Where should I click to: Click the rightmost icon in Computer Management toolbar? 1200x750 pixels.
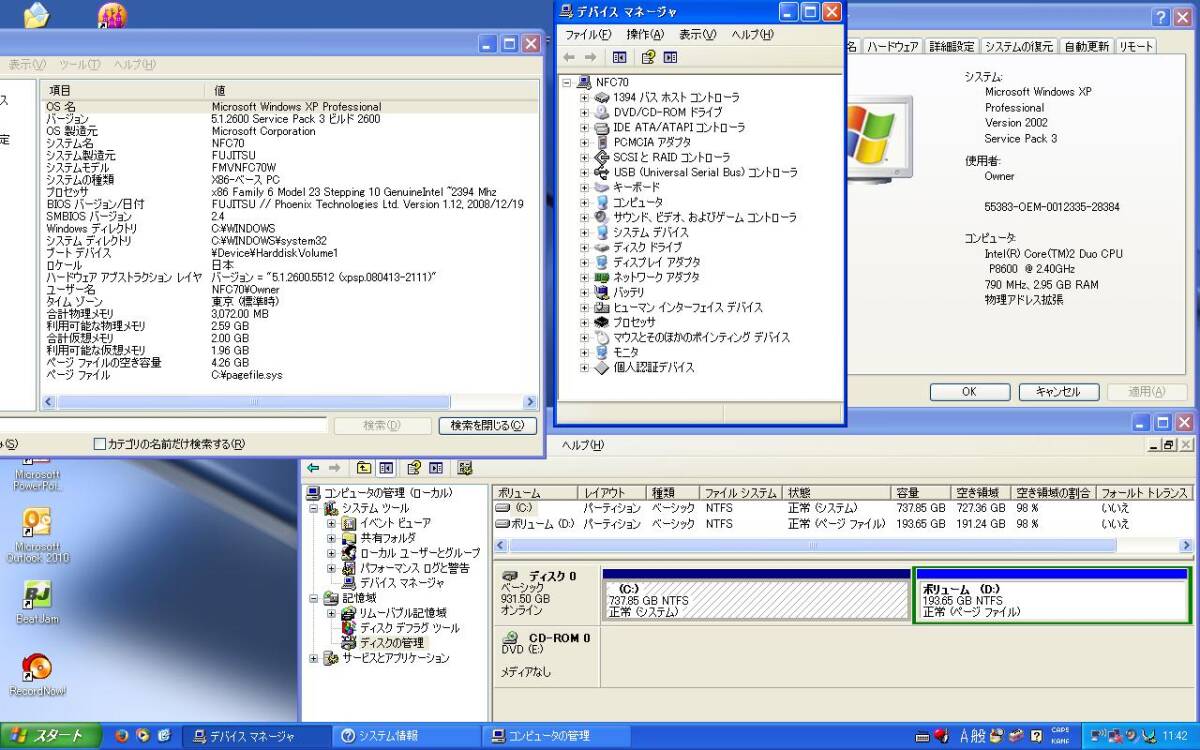click(465, 468)
